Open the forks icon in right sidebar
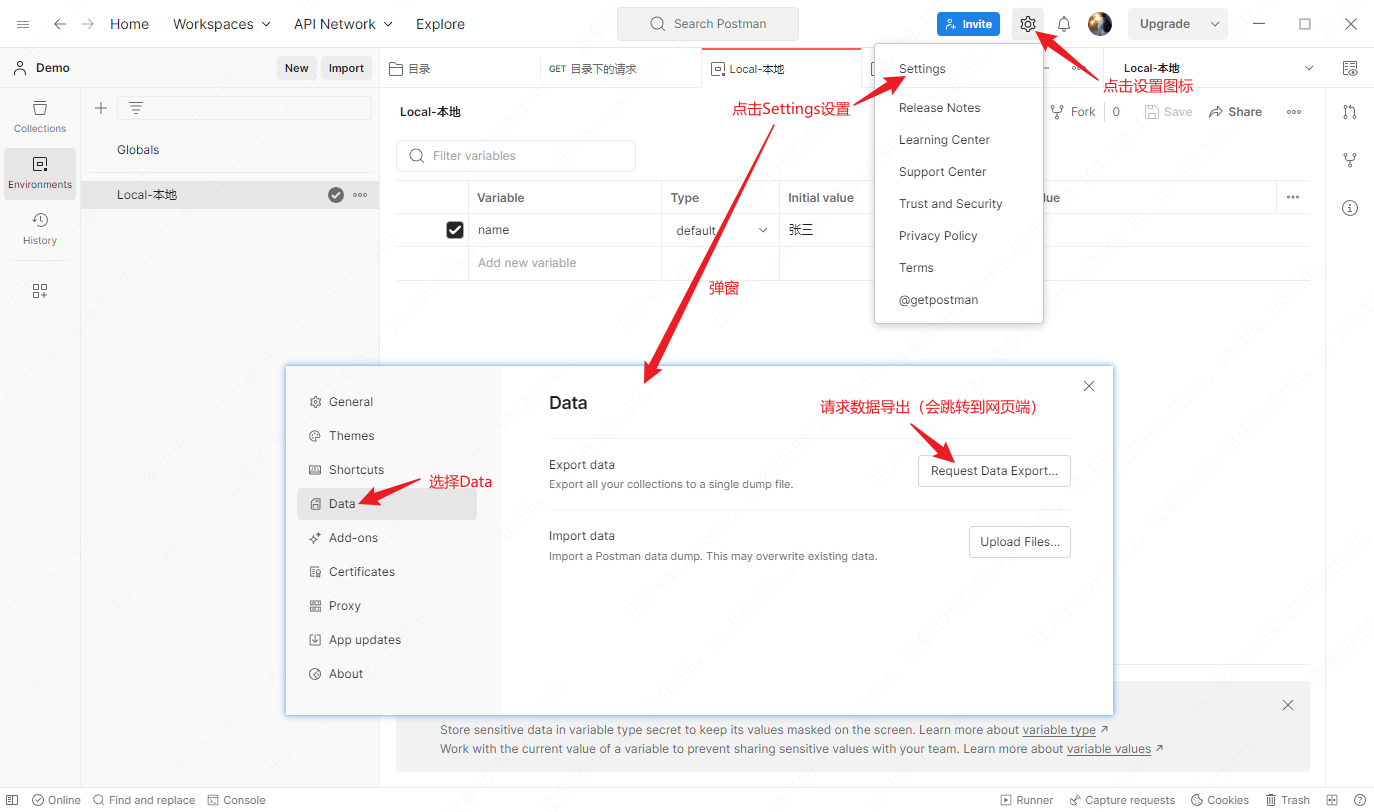1374x812 pixels. coord(1350,160)
